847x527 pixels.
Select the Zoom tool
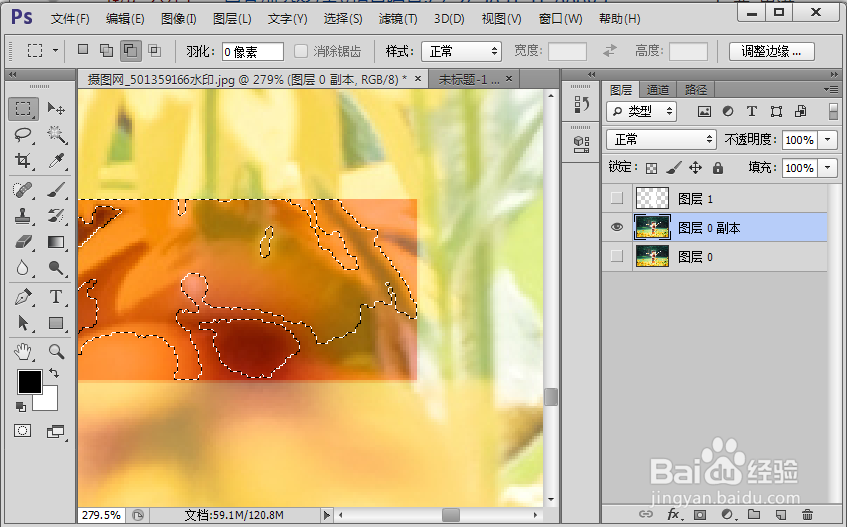coord(56,352)
